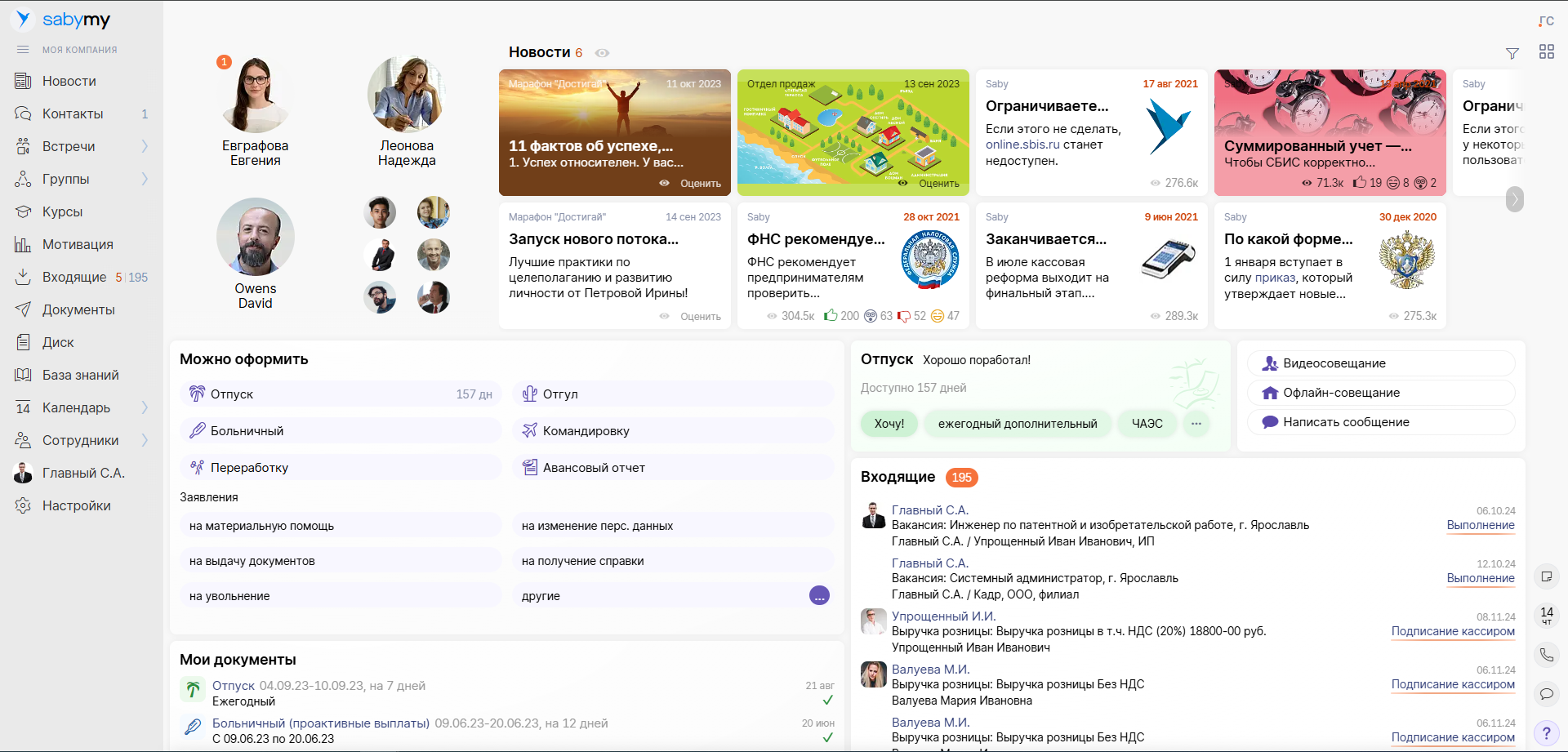This screenshot has height=752, width=1568.
Task: Open the '11 фактов об успехе' news card
Action: coord(615,132)
